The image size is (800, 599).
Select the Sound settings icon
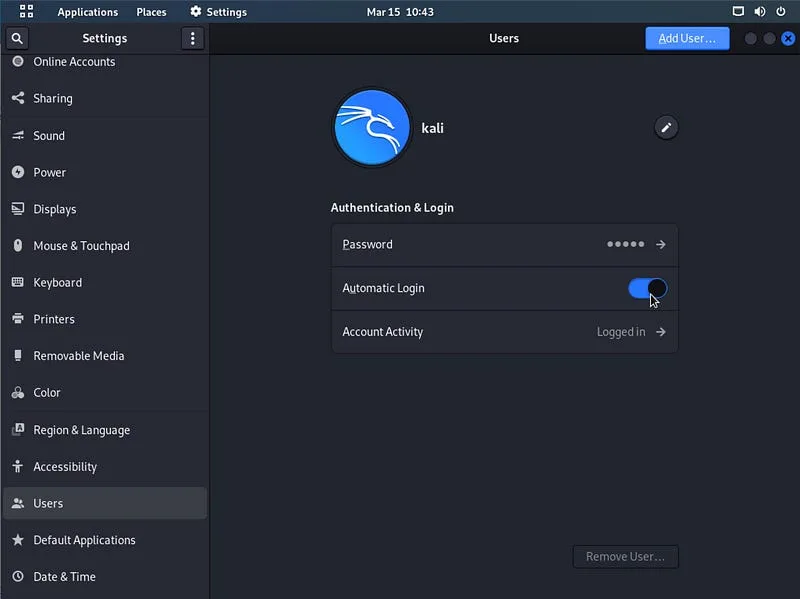pyautogui.click(x=20, y=135)
